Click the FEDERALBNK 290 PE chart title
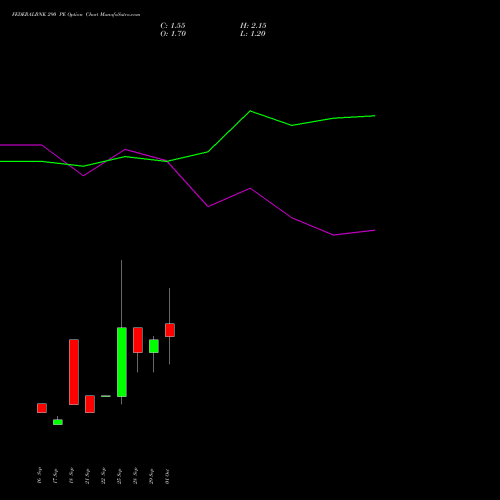The height and width of the screenshot is (500, 500). point(76,15)
